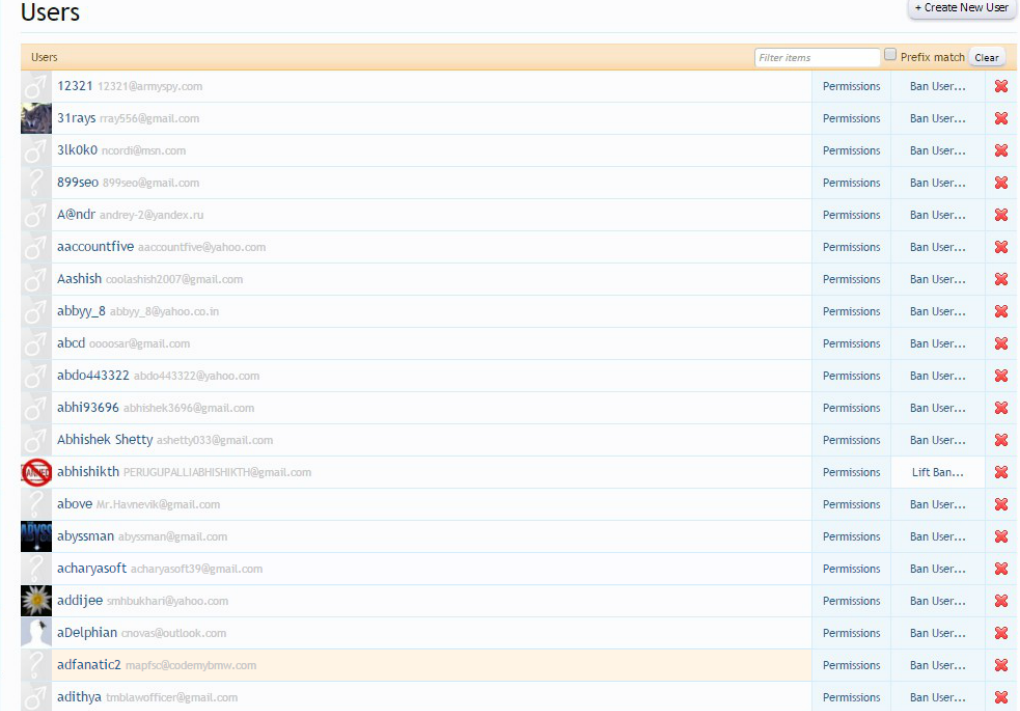Ban User abyssman
Image resolution: width=1020 pixels, height=711 pixels.
[x=937, y=537]
